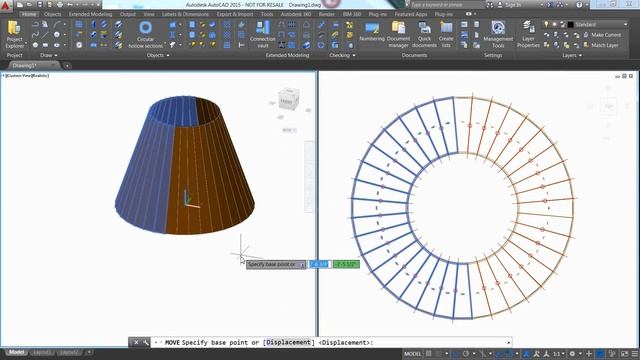Open Management Tools in Settings panel
The width and height of the screenshot is (640, 360).
(498, 34)
